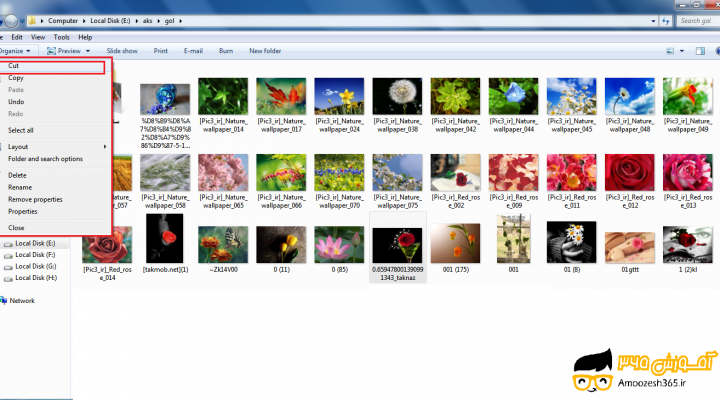Expand the Preview button dropdown arrow
This screenshot has height=400, width=720.
88,51
